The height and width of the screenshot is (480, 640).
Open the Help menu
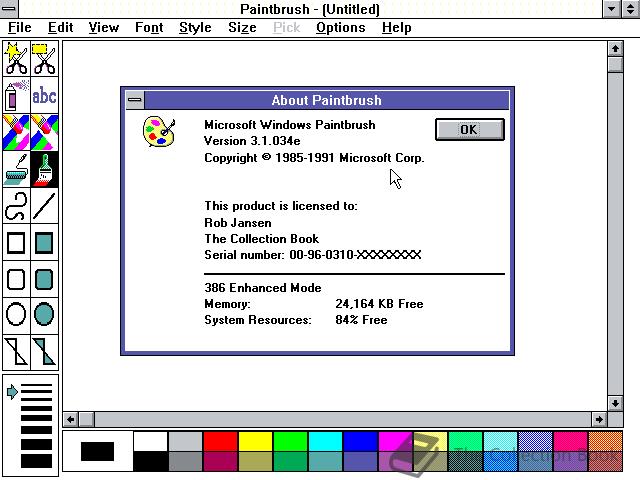[396, 27]
